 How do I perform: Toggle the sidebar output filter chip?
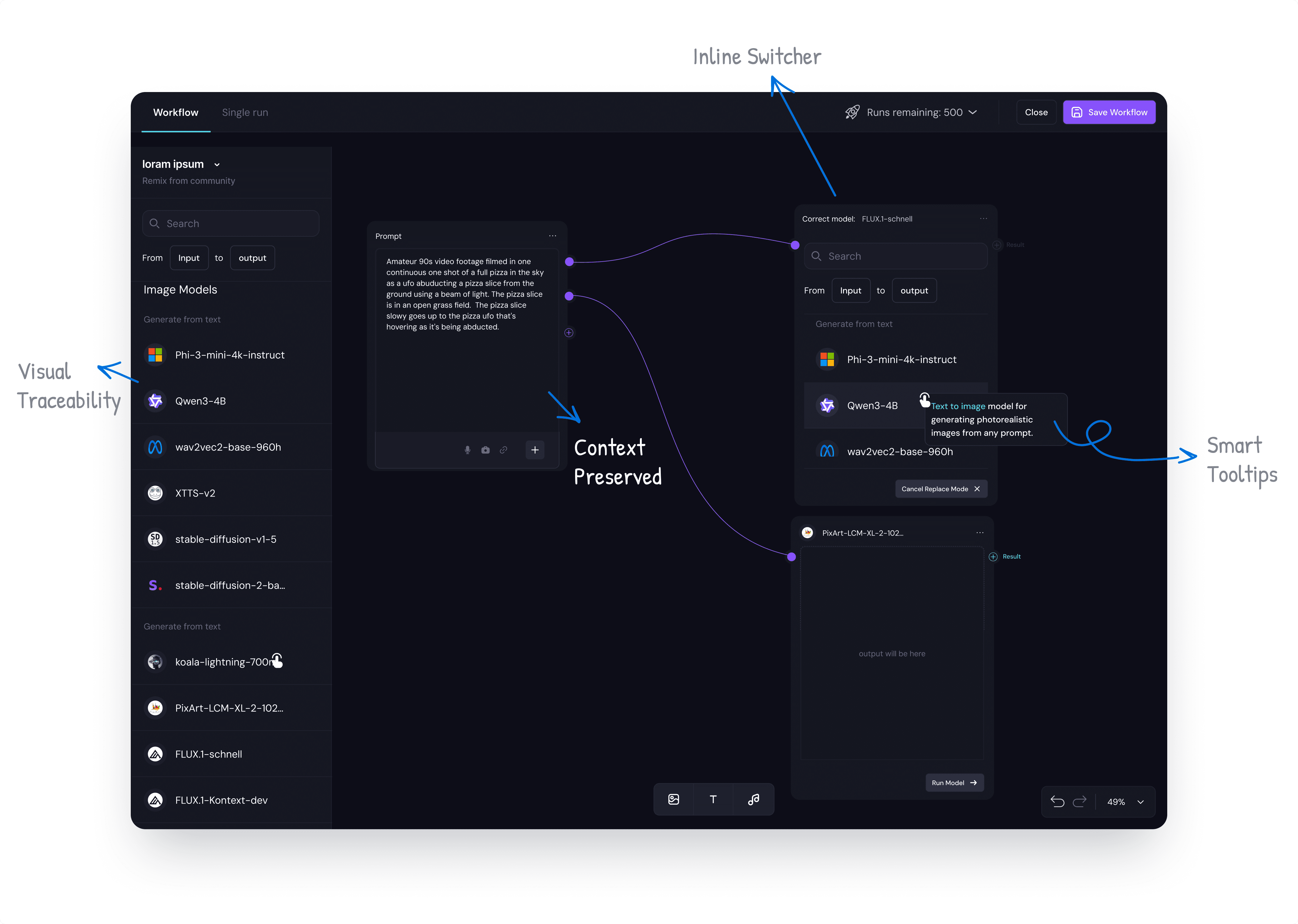point(252,258)
